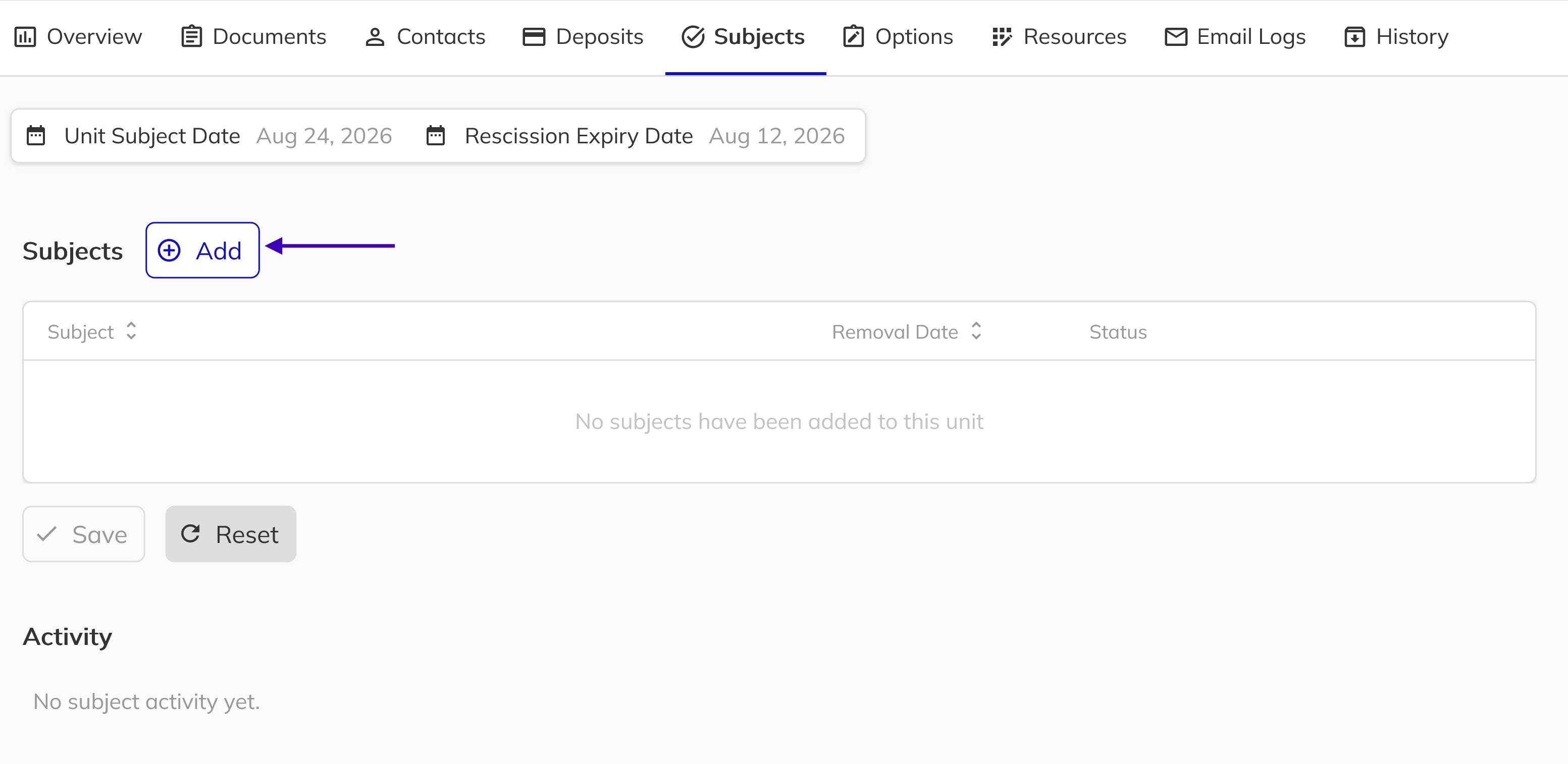This screenshot has height=764, width=1568.
Task: Click the History archive icon
Action: tap(1354, 37)
